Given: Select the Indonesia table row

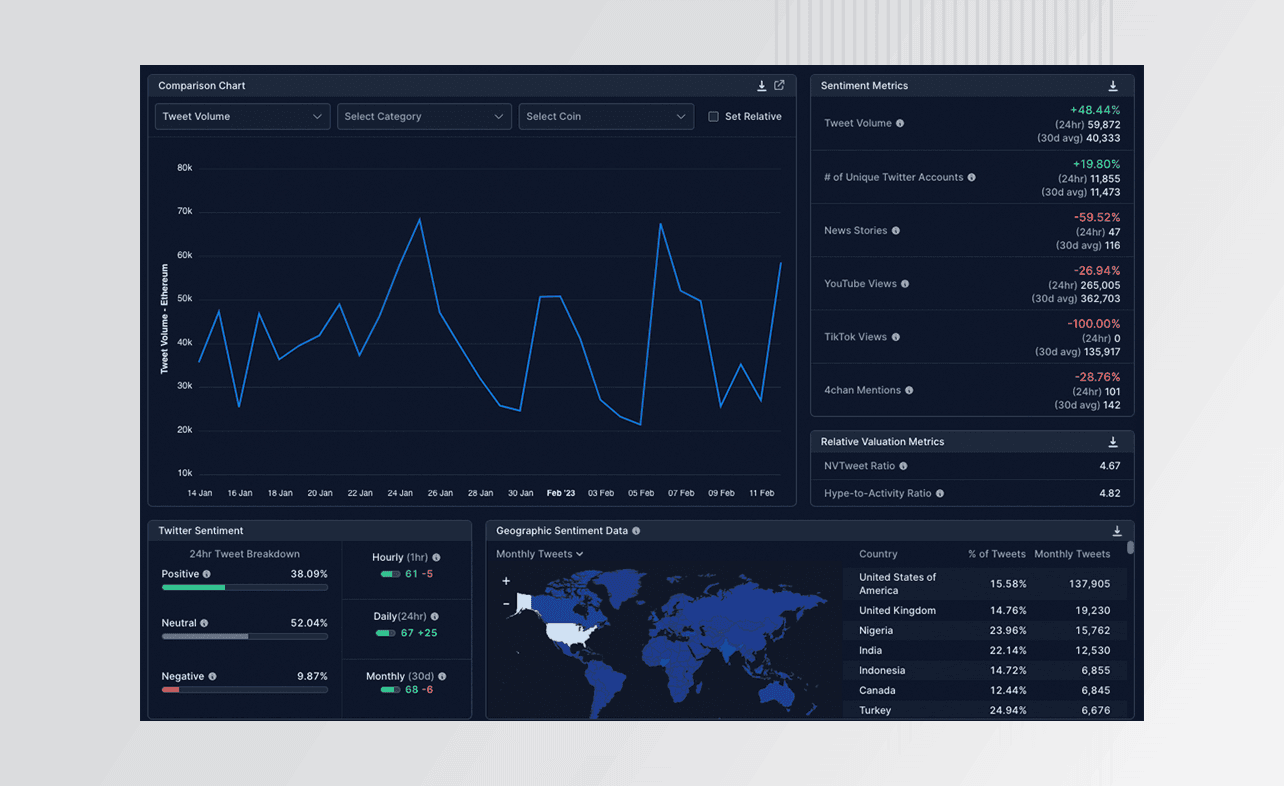Looking at the screenshot, I should tap(985, 671).
